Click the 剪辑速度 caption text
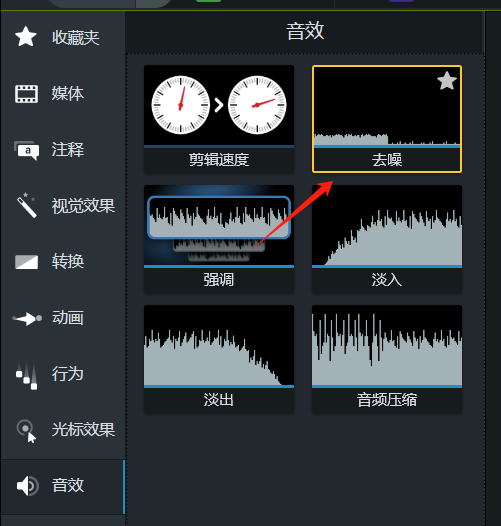 click(219, 160)
